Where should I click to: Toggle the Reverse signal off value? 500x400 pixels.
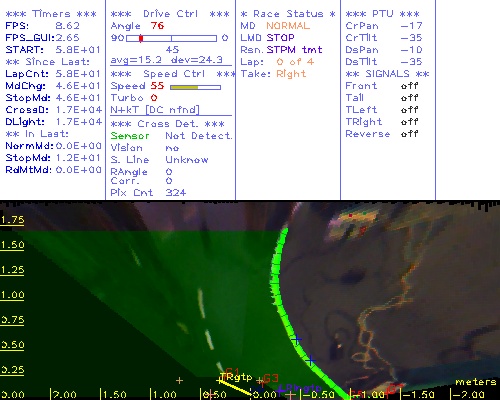(x=409, y=134)
